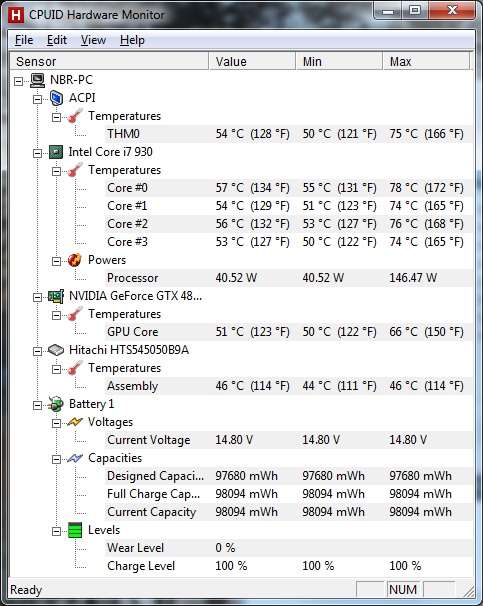This screenshot has width=483, height=606.
Task: Collapse the Intel Core i7 930 node
Action: tap(37, 153)
